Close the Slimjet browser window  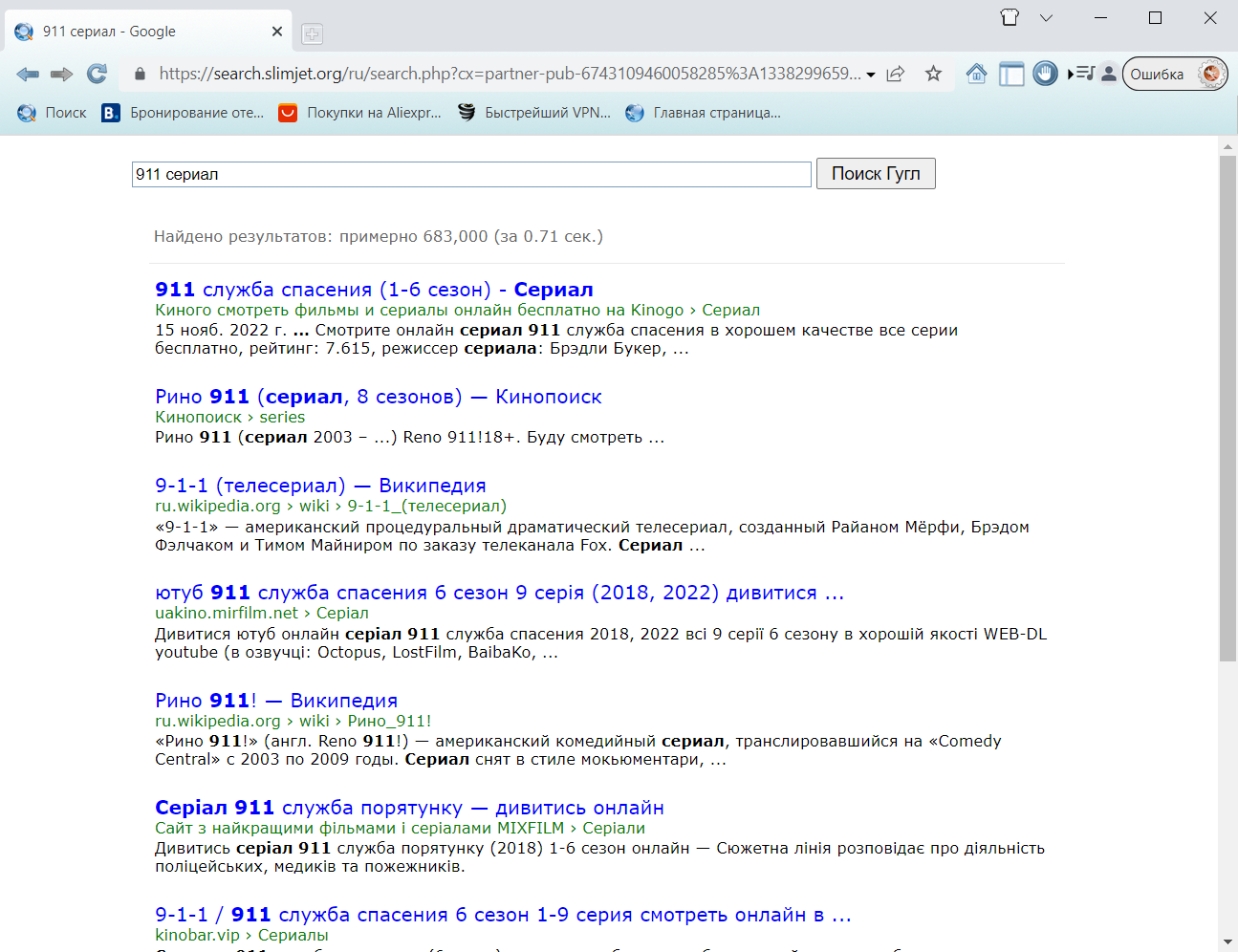tap(1209, 17)
